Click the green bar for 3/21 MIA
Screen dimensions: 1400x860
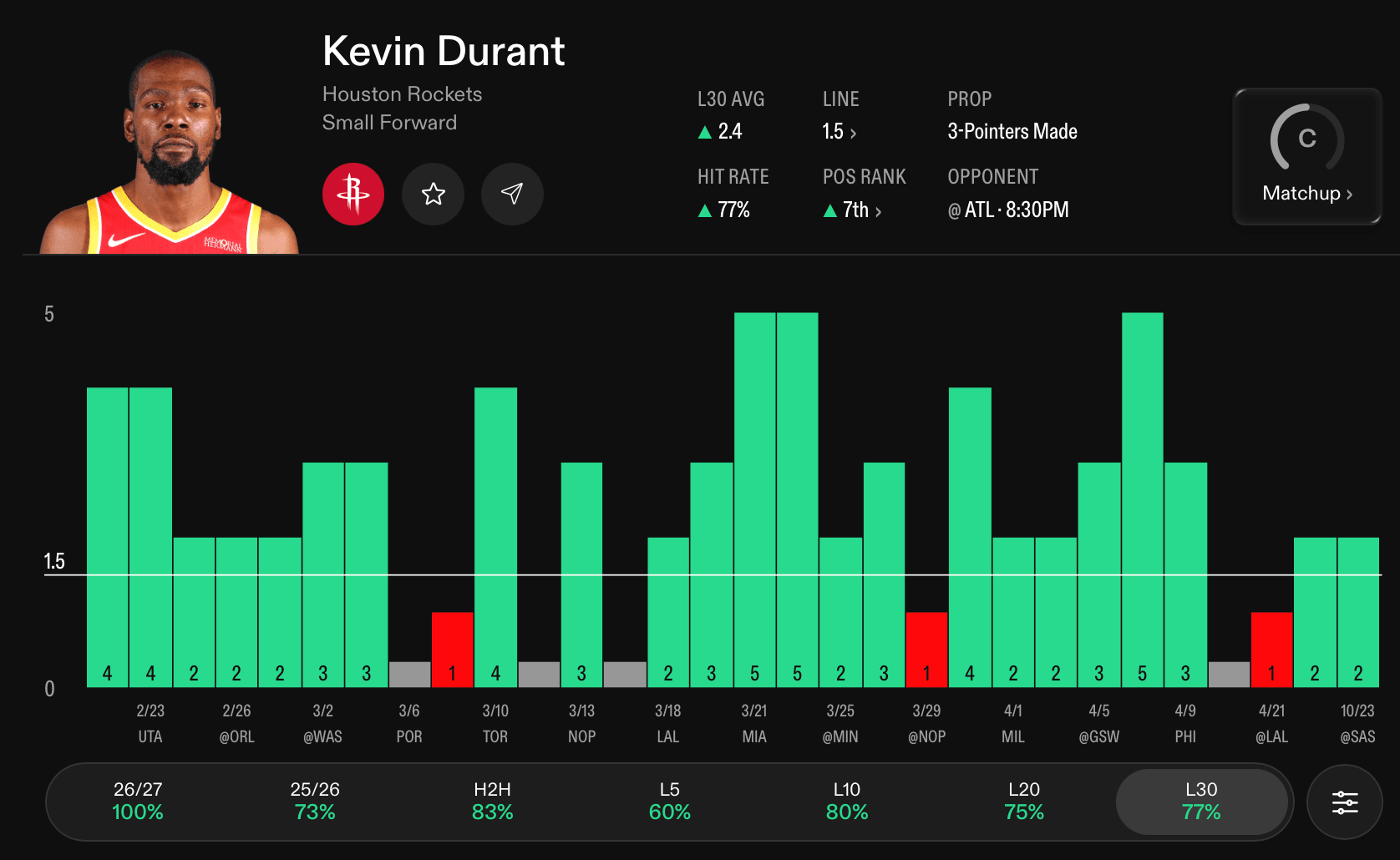(754, 500)
